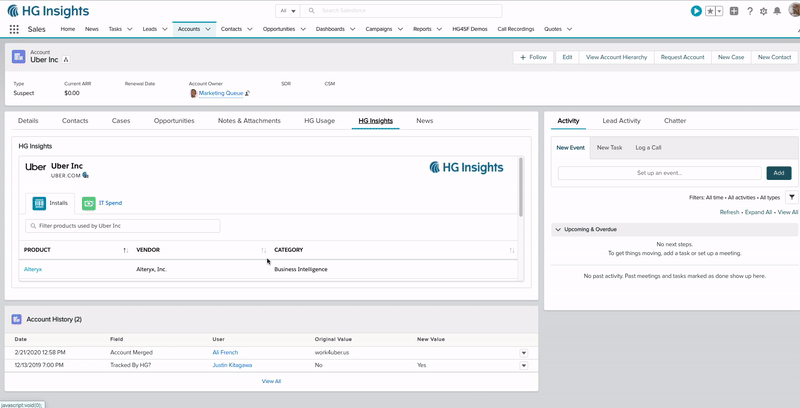Open the Help question mark icon
This screenshot has width=800, height=408.
coord(749,11)
